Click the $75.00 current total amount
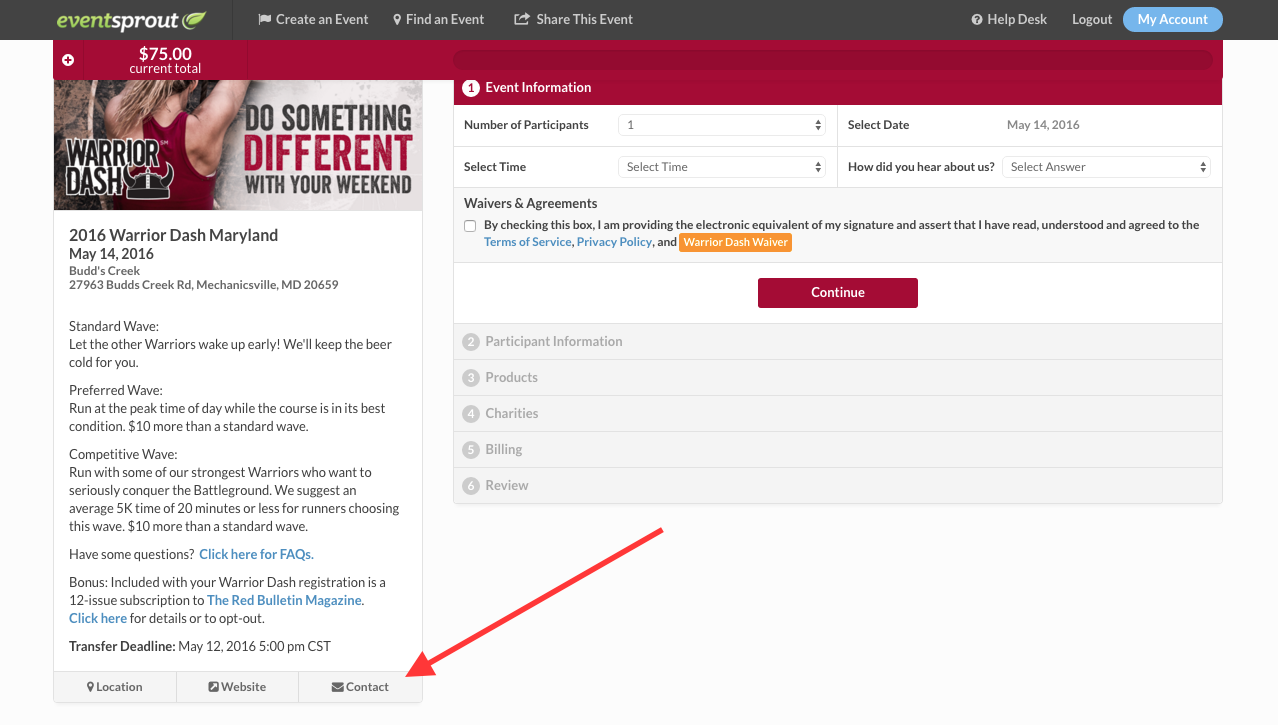 click(165, 54)
